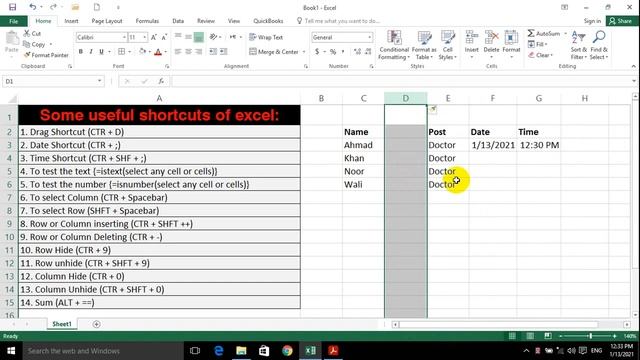
Task: Select column D header
Action: [406, 98]
